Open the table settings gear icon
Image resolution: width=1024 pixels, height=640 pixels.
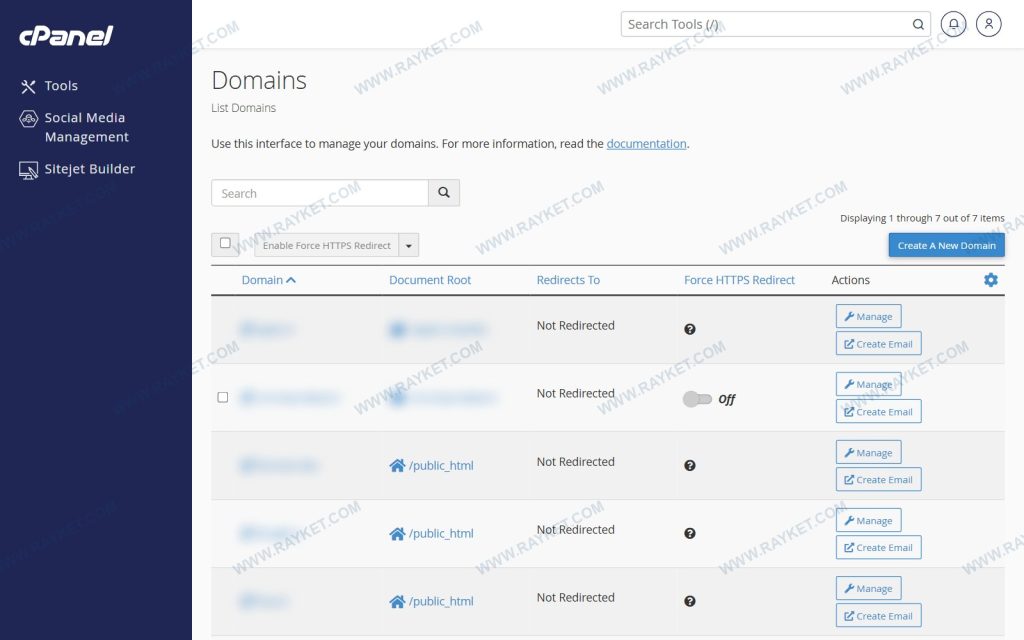coord(991,280)
